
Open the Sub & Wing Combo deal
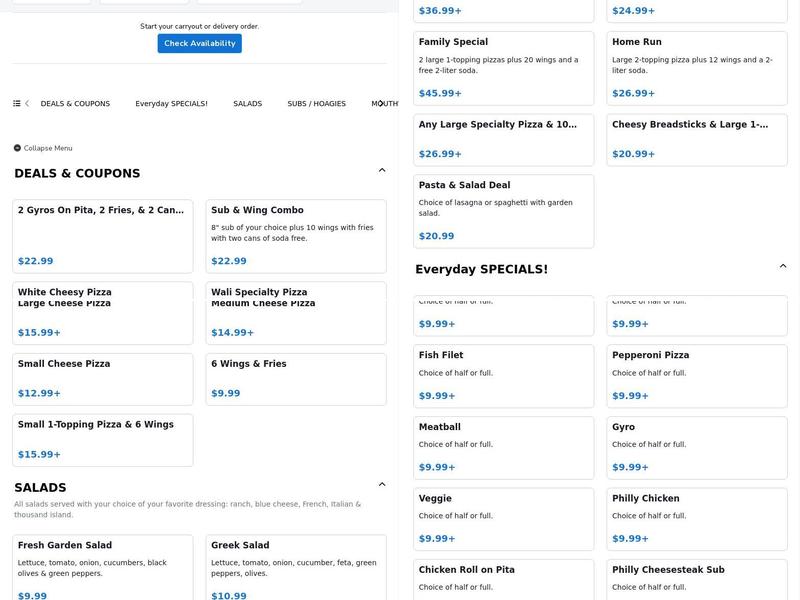pos(296,236)
